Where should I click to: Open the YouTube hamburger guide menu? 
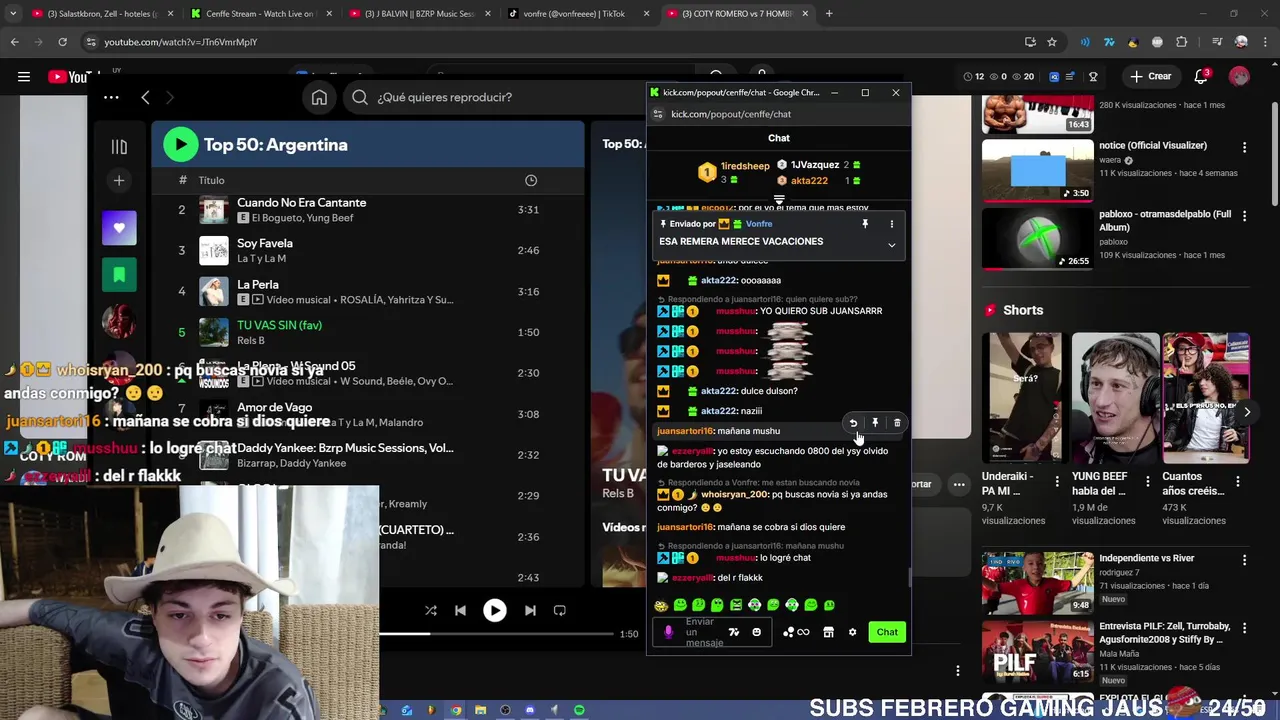pyautogui.click(x=23, y=77)
